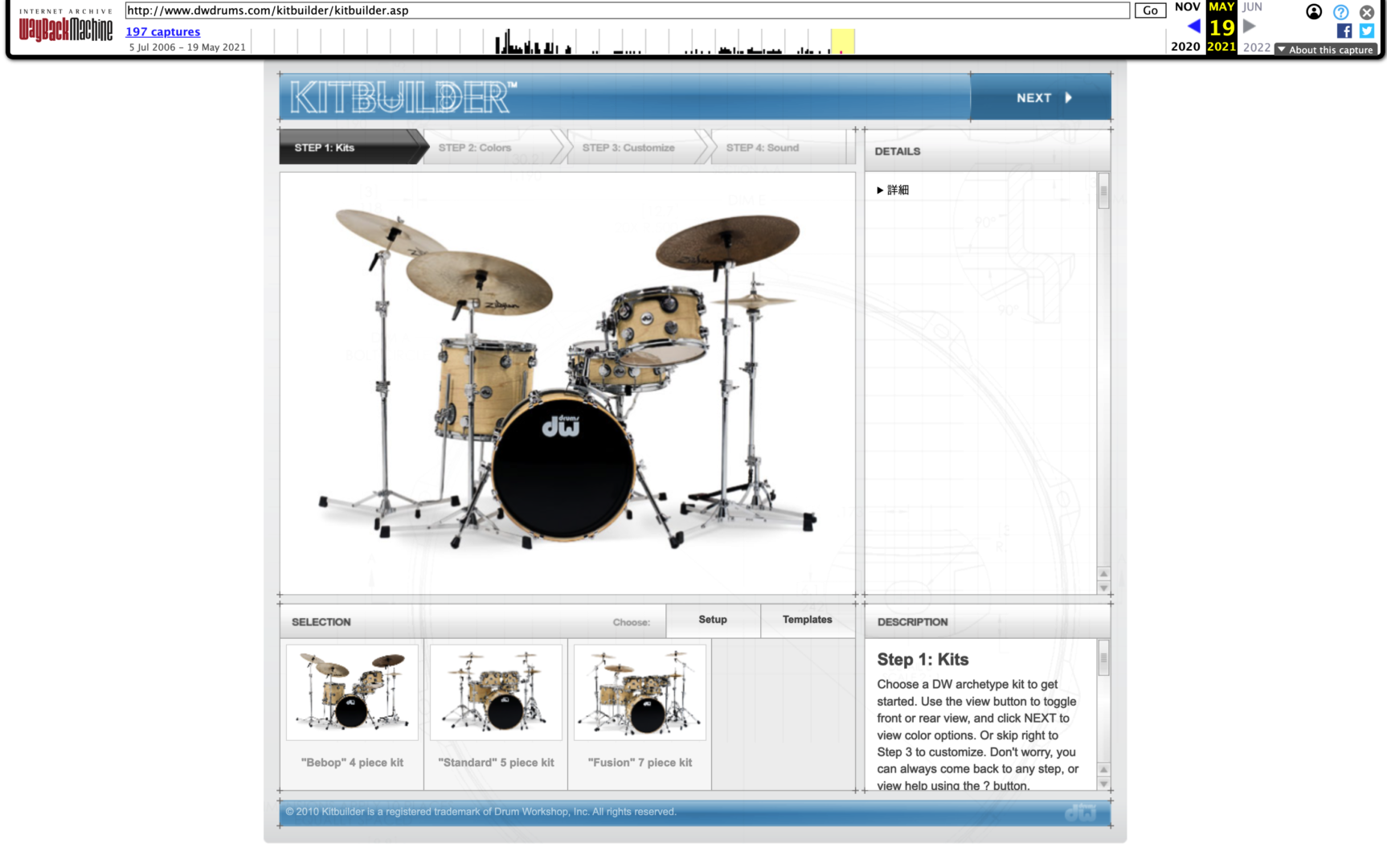This screenshot has width=1387, height=868.
Task: Expand About this capture dropdown
Action: (1326, 50)
